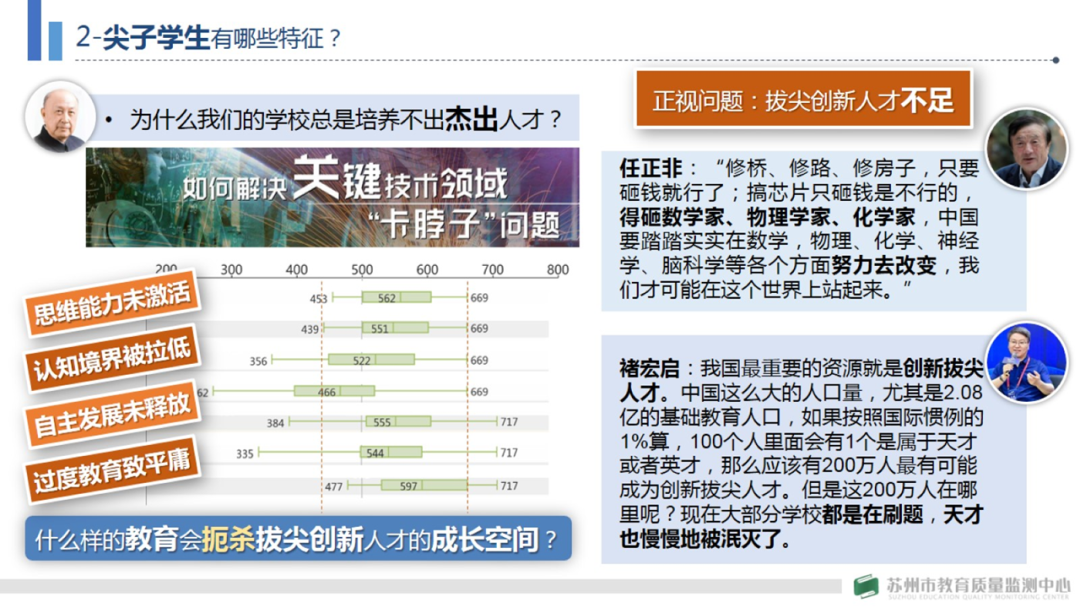Click the maximum value 669 in the 562 row
Image resolution: width=1080 pixels, height=608 pixels.
coord(479,297)
